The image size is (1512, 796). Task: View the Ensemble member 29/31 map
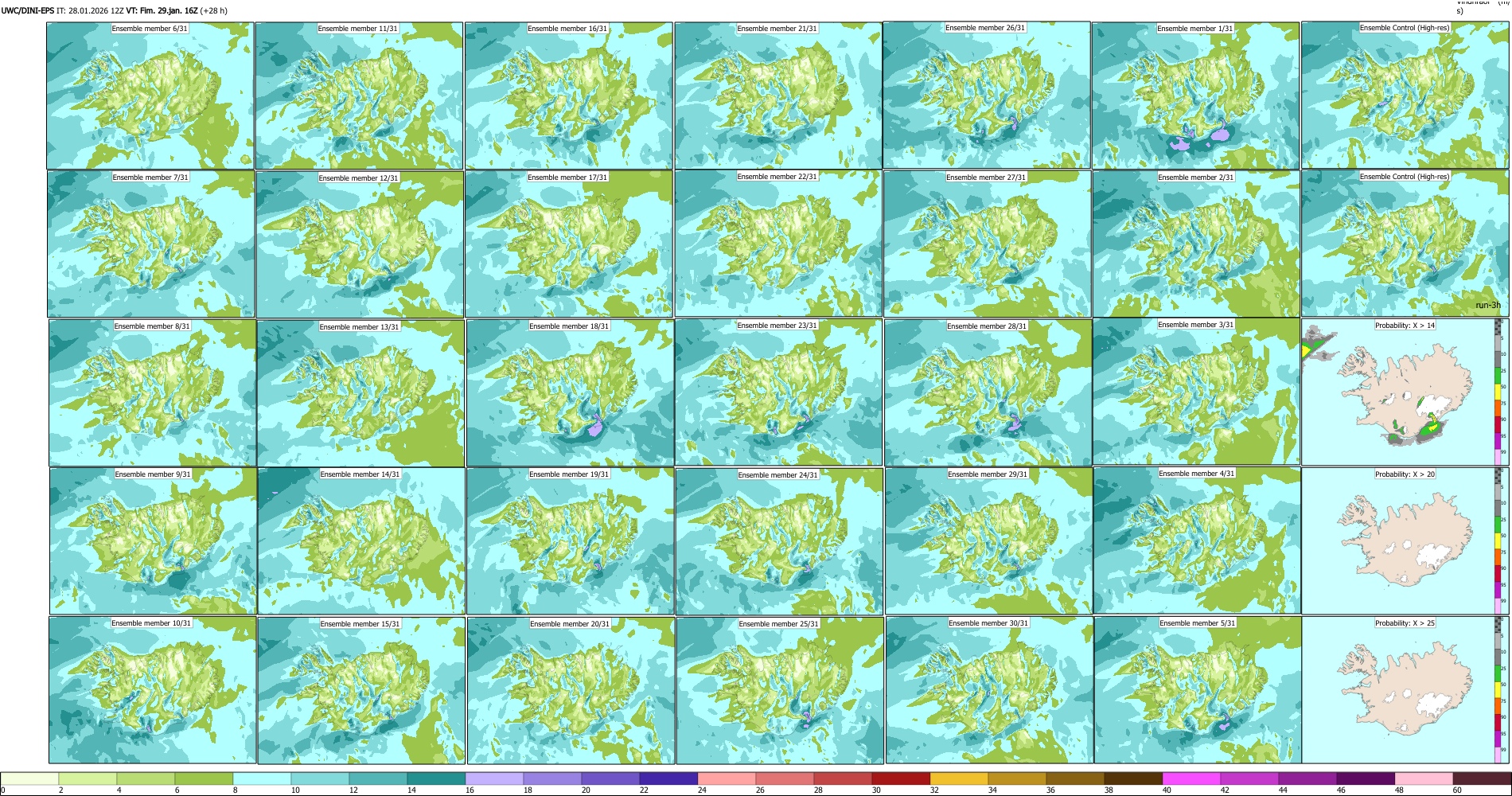[989, 541]
